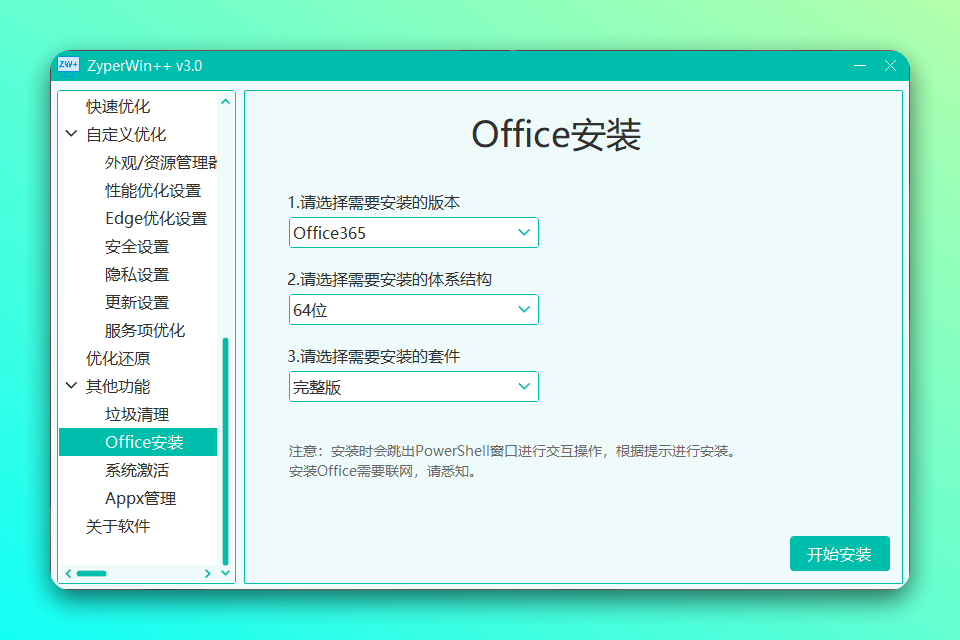
Task: Go to Appx管理 page
Action: 140,499
